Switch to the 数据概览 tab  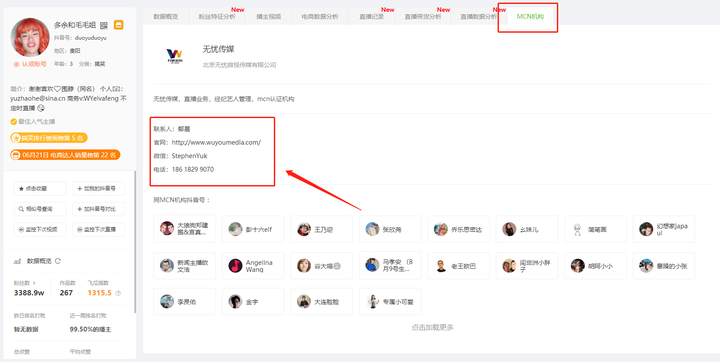(165, 17)
